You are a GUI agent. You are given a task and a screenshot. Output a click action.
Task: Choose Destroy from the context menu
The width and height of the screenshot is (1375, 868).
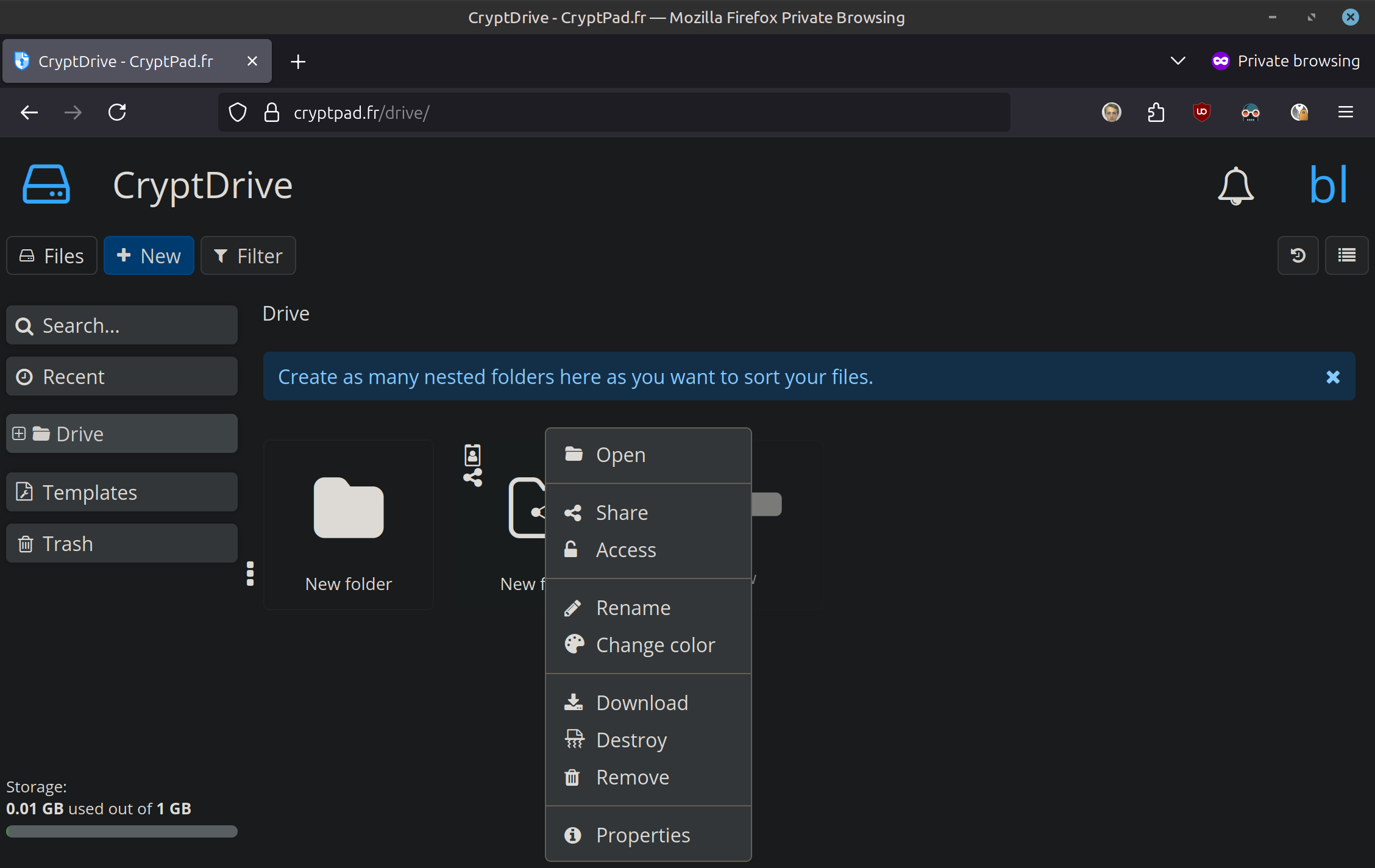[x=631, y=740]
